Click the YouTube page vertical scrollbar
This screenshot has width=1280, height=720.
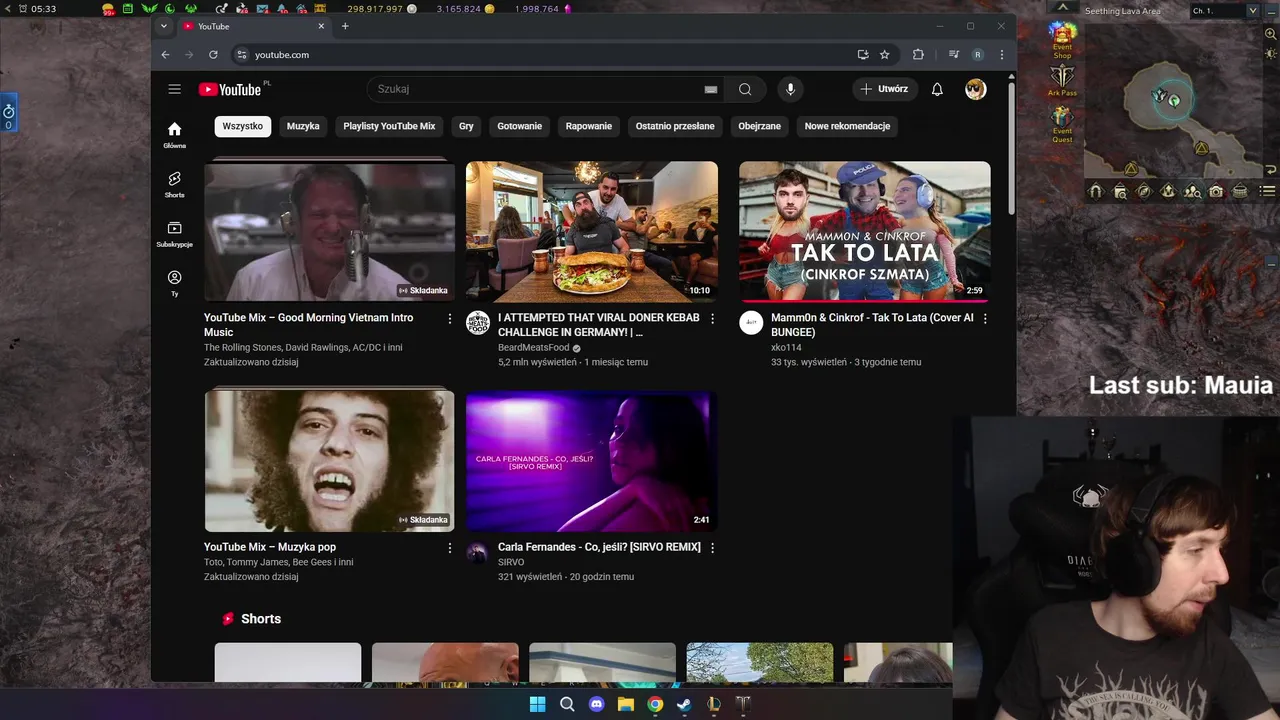click(x=1011, y=148)
